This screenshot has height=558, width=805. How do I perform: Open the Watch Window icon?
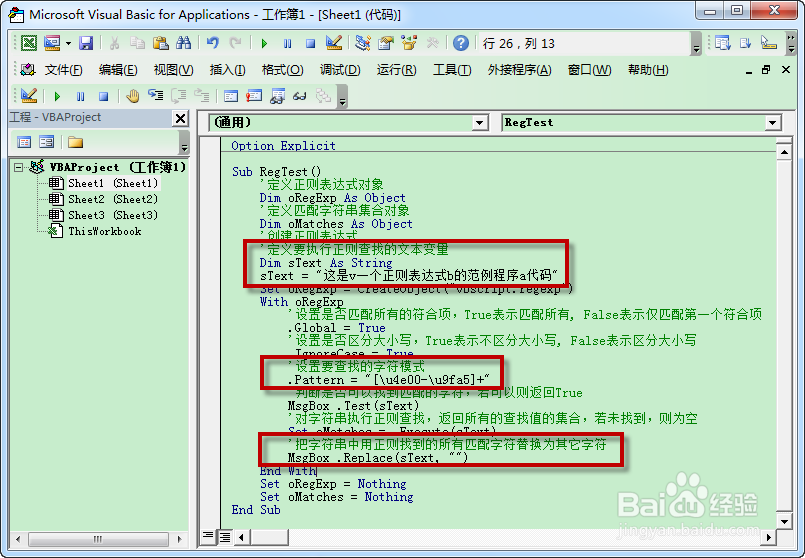(x=277, y=96)
